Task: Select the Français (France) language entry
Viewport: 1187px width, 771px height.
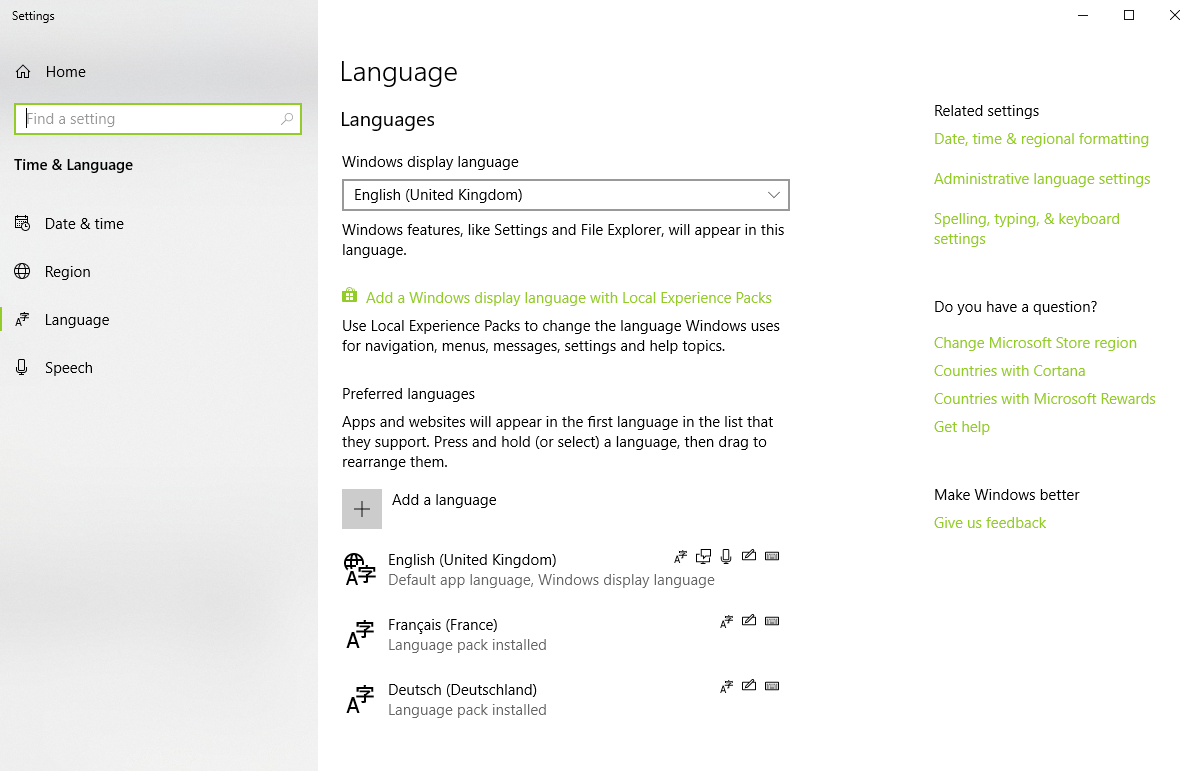Action: pyautogui.click(x=565, y=635)
